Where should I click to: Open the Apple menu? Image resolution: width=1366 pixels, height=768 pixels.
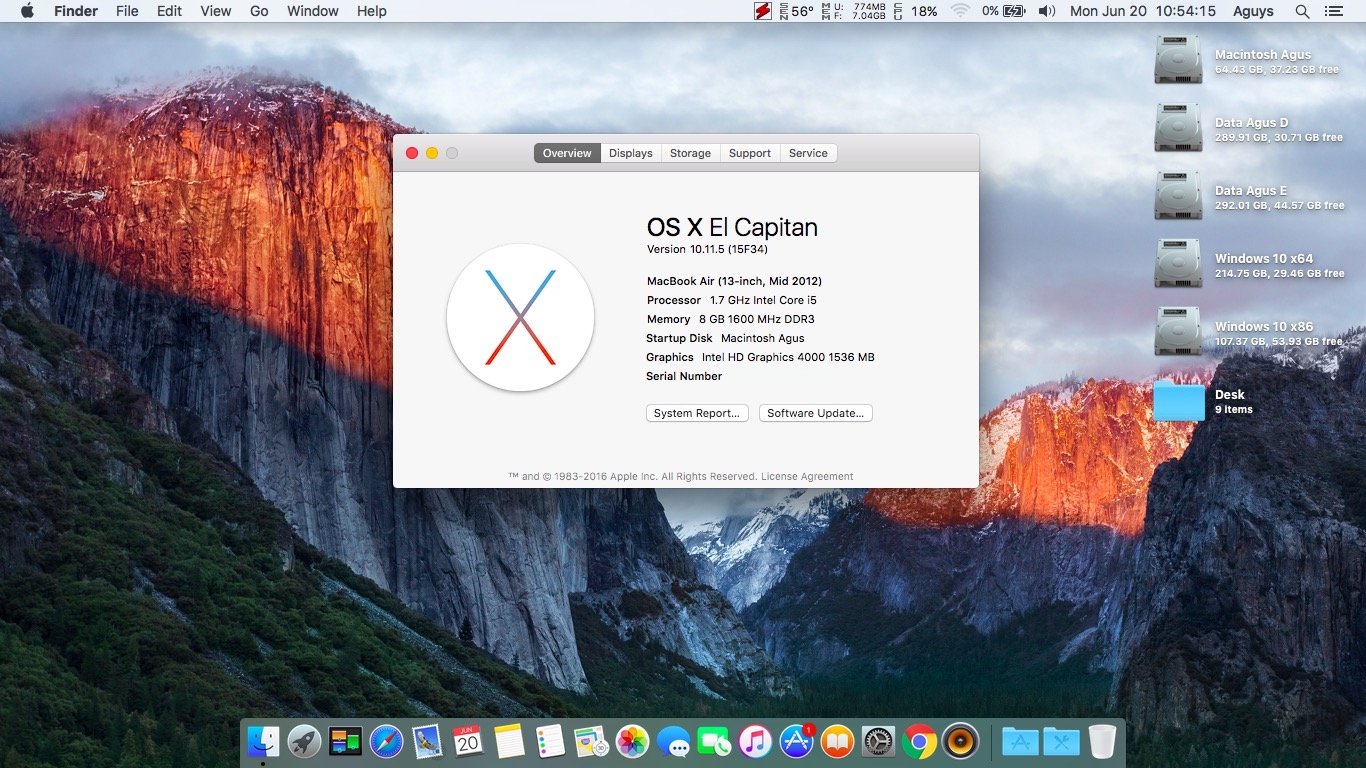click(27, 11)
